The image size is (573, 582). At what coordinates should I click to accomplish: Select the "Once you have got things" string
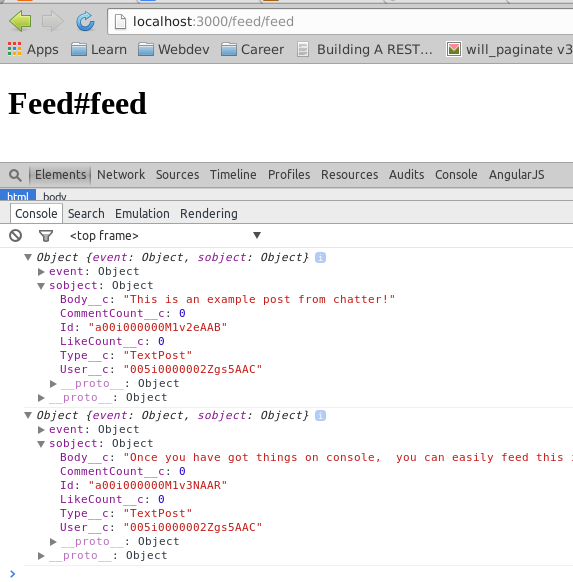(x=348, y=457)
